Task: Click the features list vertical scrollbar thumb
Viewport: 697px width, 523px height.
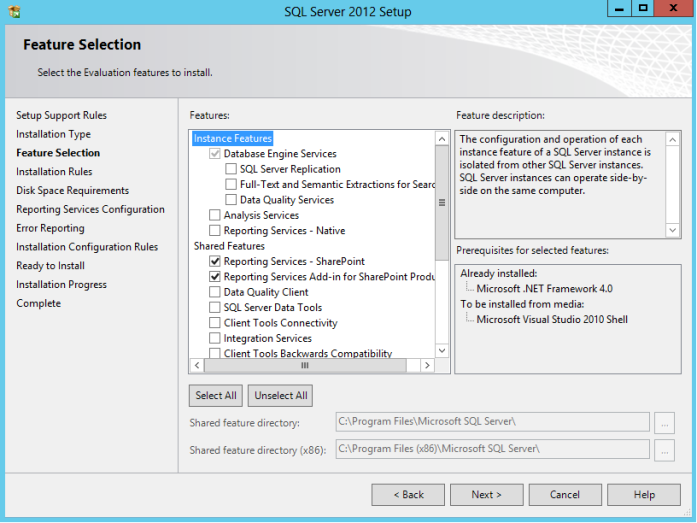Action: pyautogui.click(x=442, y=203)
